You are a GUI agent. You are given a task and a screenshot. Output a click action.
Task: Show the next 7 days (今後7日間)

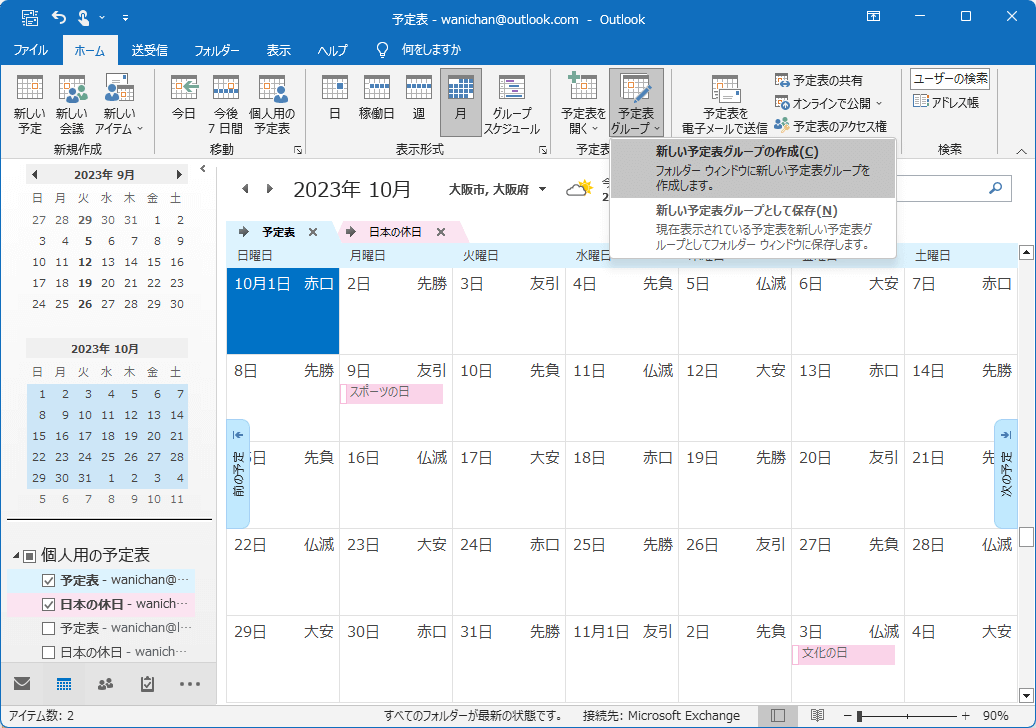point(226,100)
